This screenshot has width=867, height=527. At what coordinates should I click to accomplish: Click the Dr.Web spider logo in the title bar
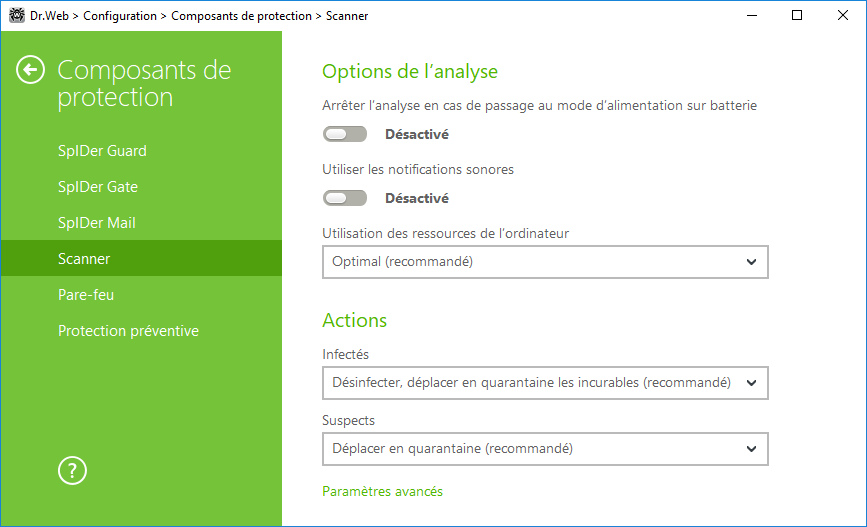tap(17, 15)
